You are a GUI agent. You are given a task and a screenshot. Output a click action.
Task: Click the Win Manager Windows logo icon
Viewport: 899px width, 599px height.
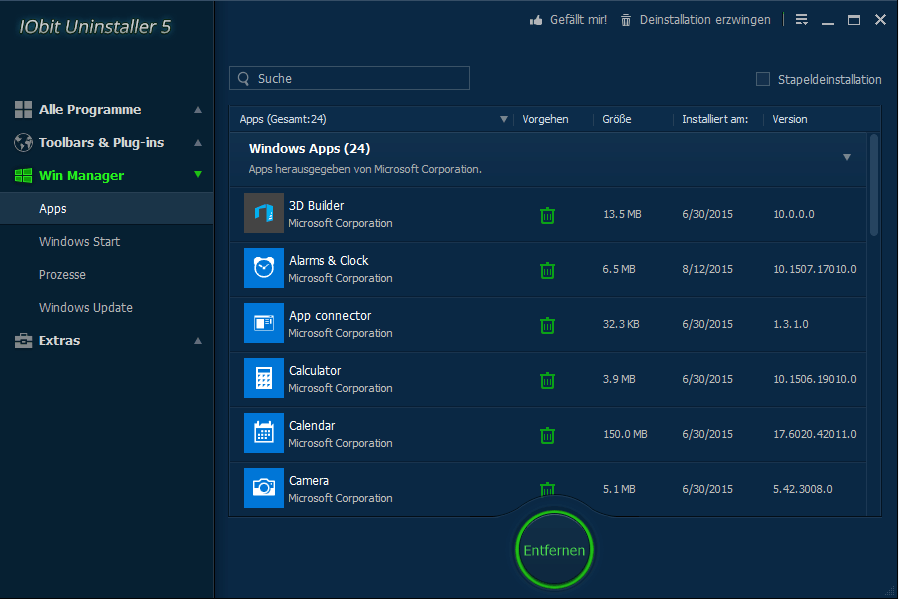(24, 175)
